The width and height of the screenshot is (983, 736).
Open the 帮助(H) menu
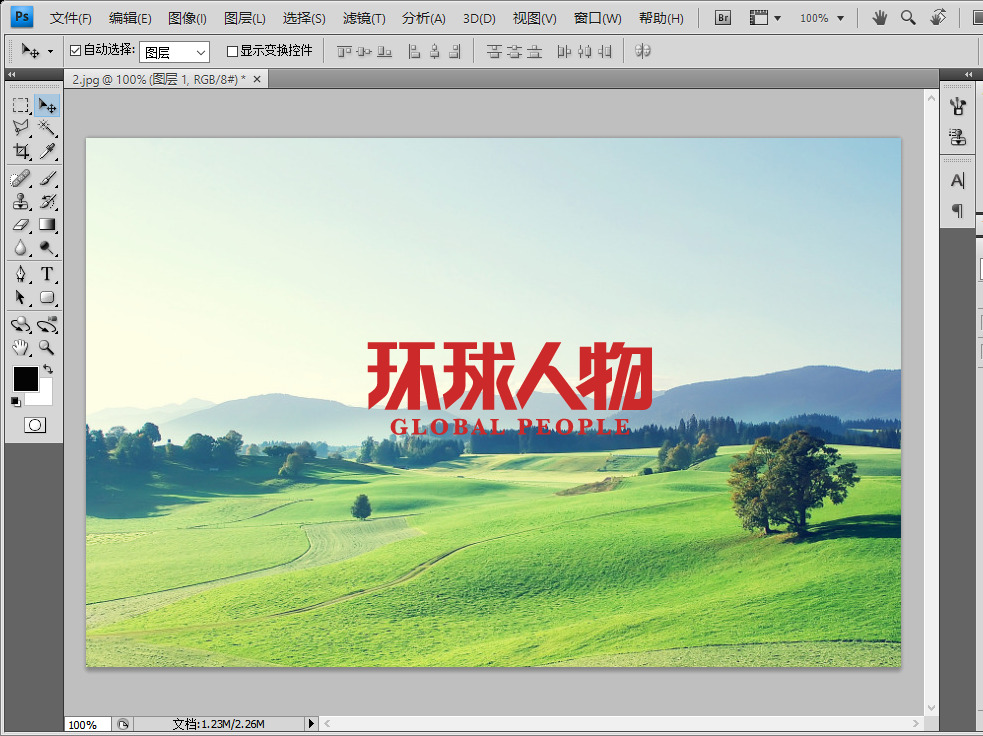coord(661,18)
